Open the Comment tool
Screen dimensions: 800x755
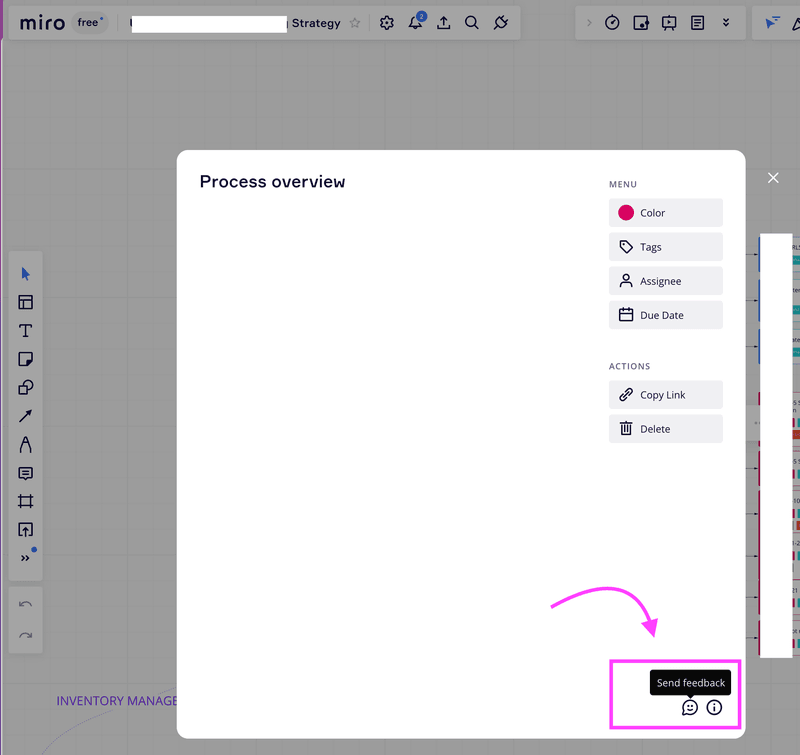(x=26, y=473)
